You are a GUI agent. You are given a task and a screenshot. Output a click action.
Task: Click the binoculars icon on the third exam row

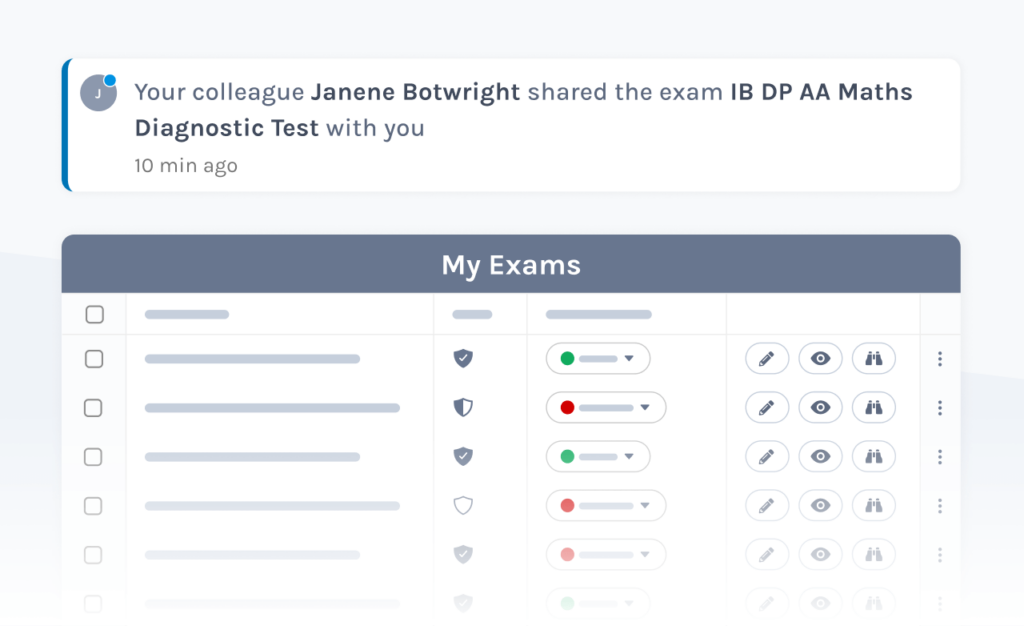tap(873, 456)
